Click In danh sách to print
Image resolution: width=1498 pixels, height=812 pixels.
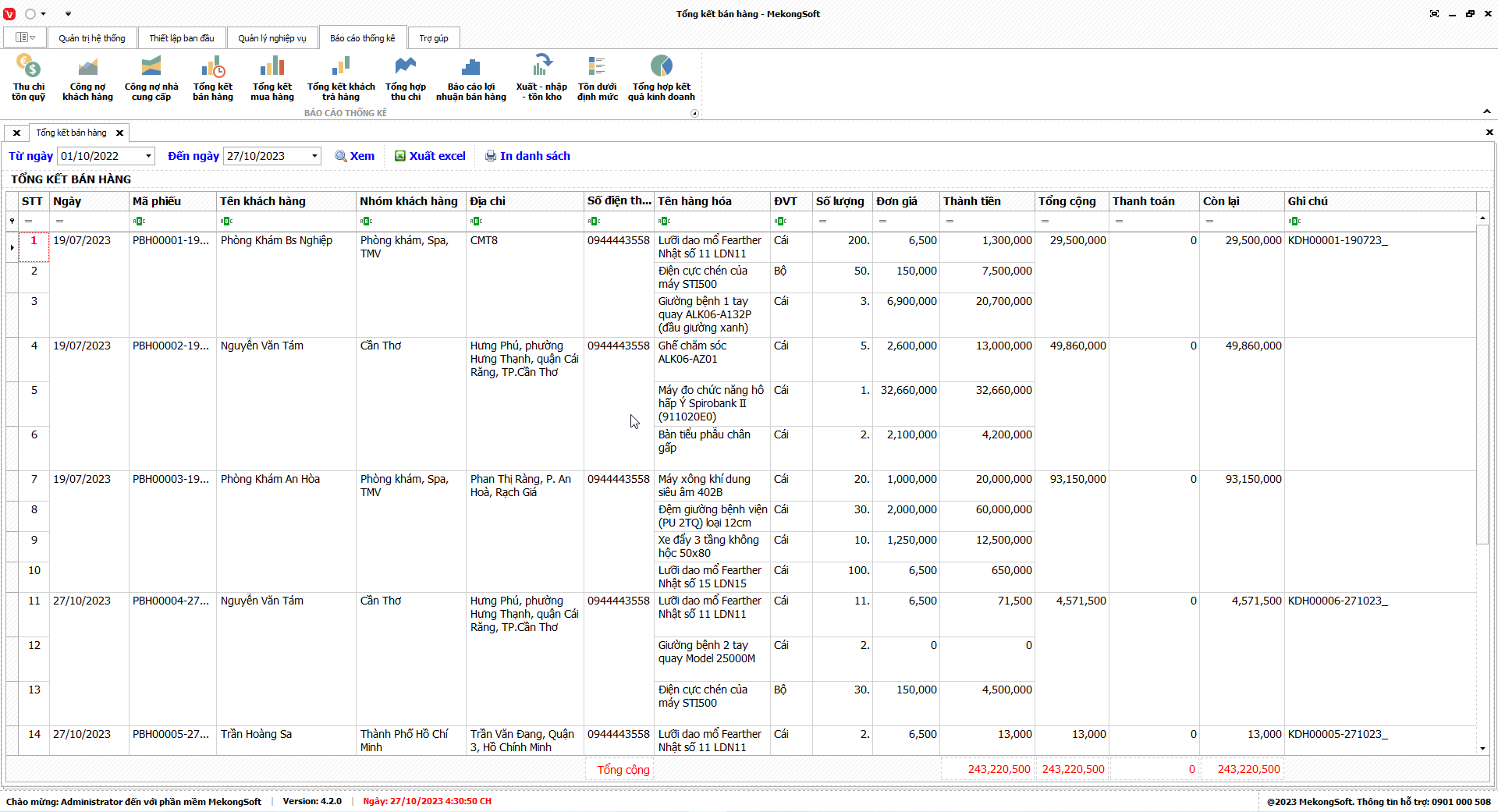point(527,156)
